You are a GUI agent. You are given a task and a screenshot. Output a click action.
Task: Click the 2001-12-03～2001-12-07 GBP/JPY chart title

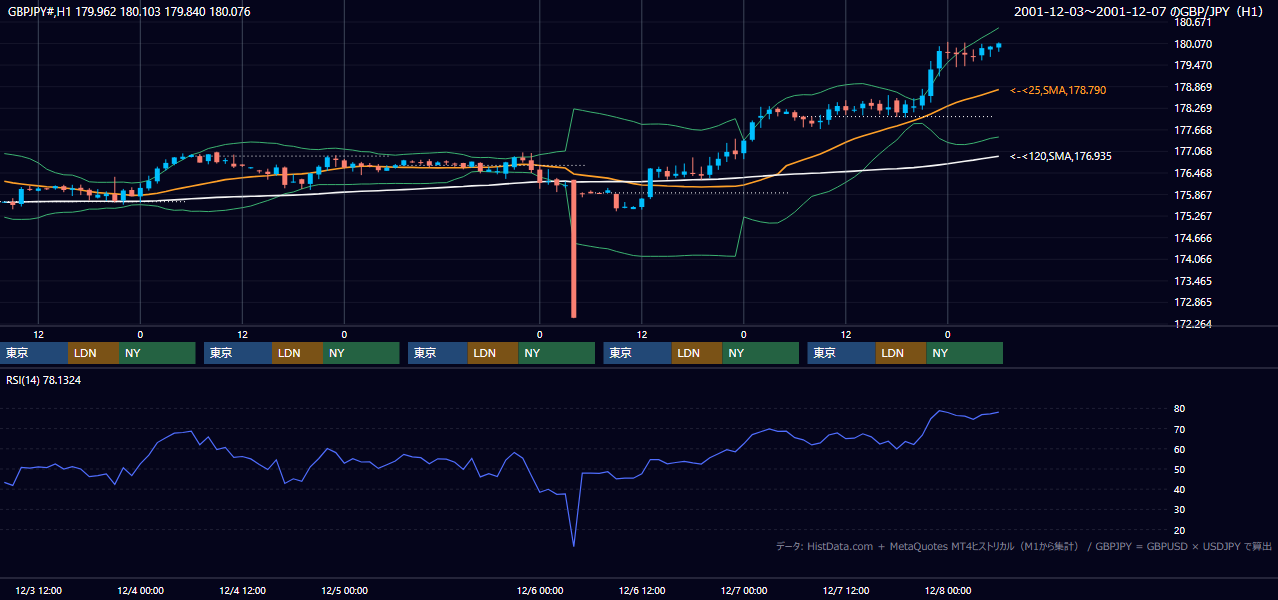coord(1140,12)
